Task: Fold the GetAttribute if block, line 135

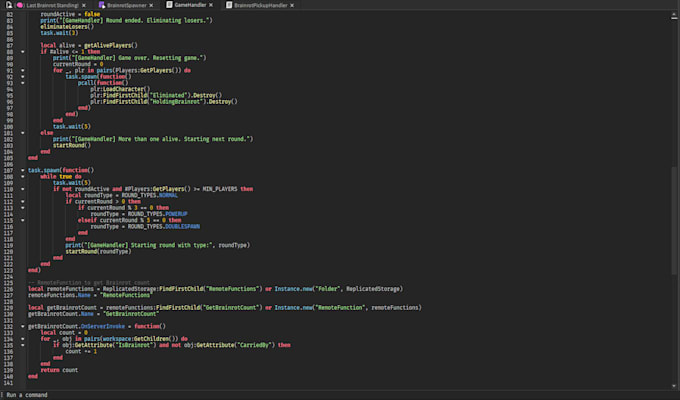Action: pos(23,345)
